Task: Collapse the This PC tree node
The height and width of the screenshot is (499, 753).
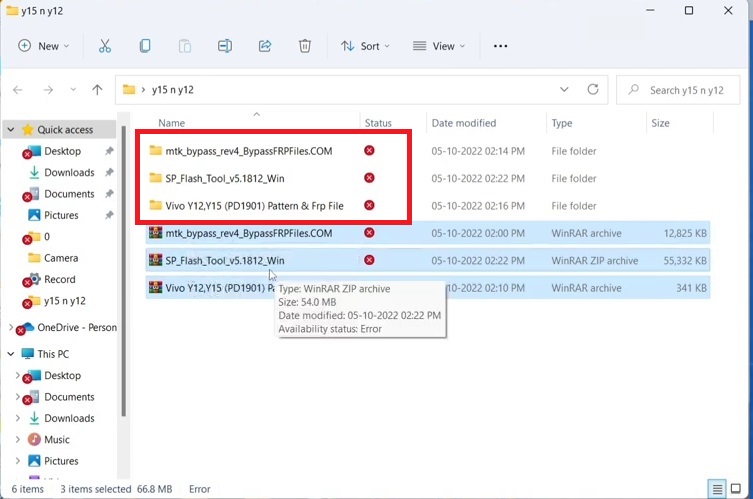Action: 11,354
